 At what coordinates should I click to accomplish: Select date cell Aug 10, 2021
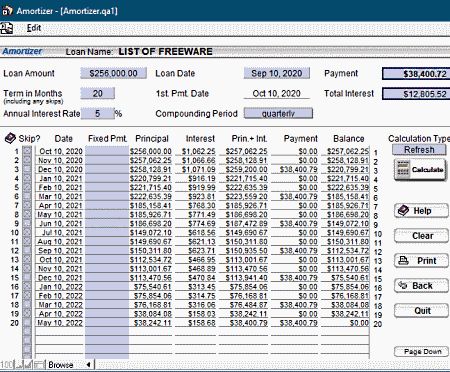(60, 241)
